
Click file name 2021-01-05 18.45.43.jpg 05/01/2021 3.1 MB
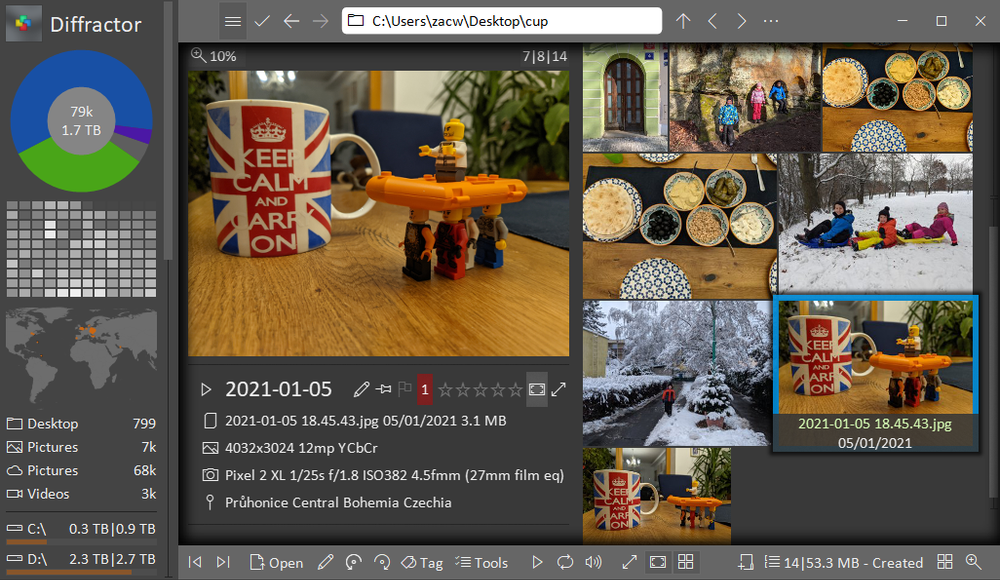click(365, 421)
